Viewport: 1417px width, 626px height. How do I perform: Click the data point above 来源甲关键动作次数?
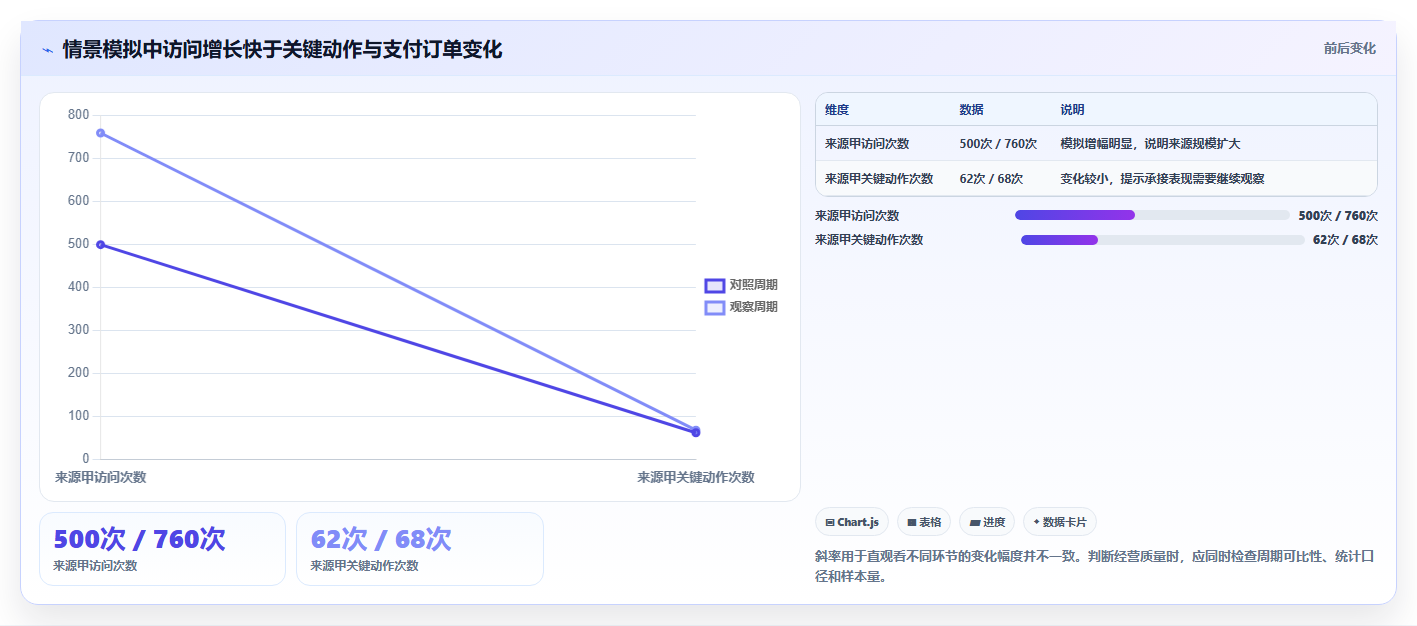[696, 431]
